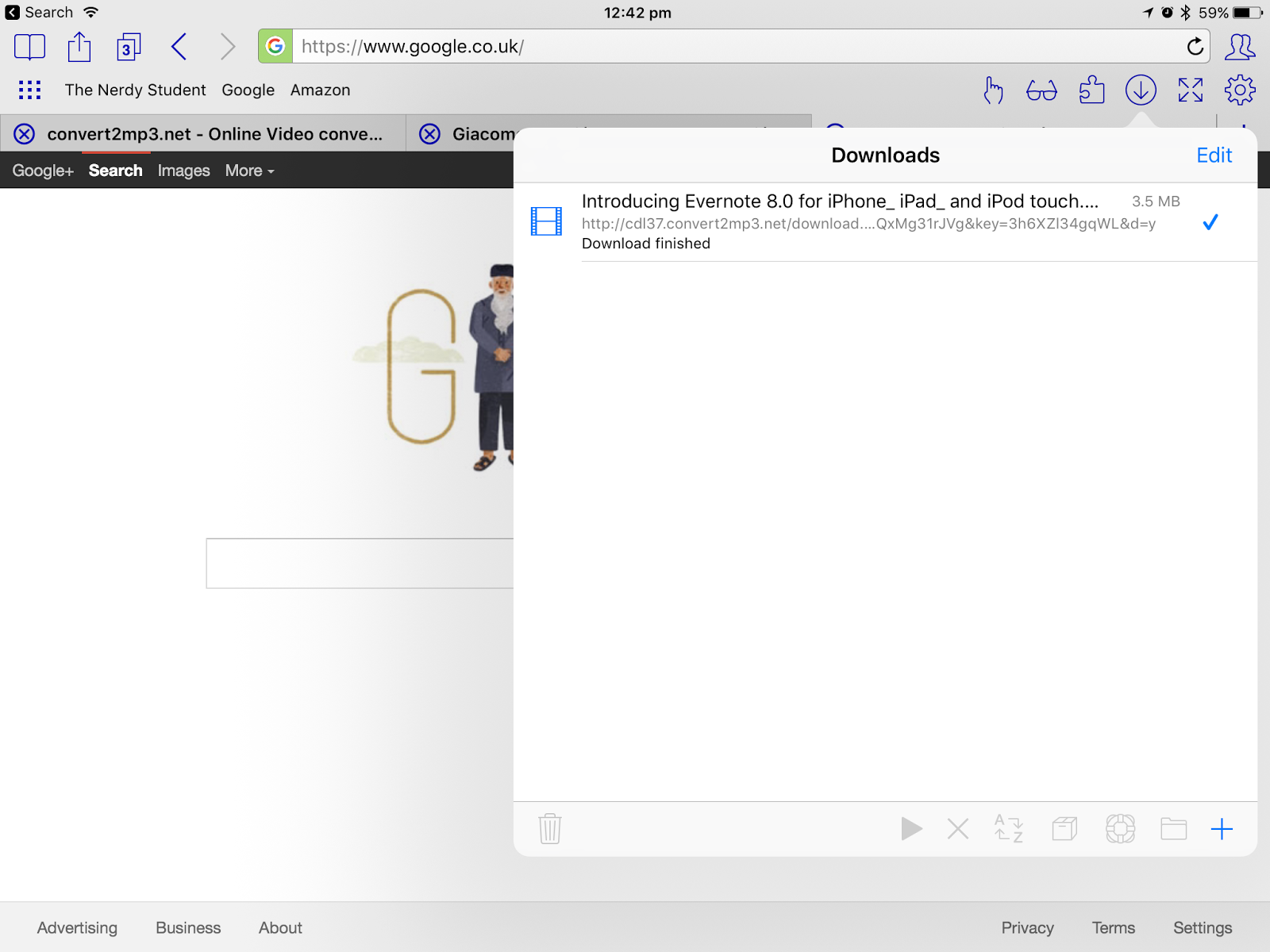Open the bookmarks book icon
The image size is (1270, 952).
30,47
